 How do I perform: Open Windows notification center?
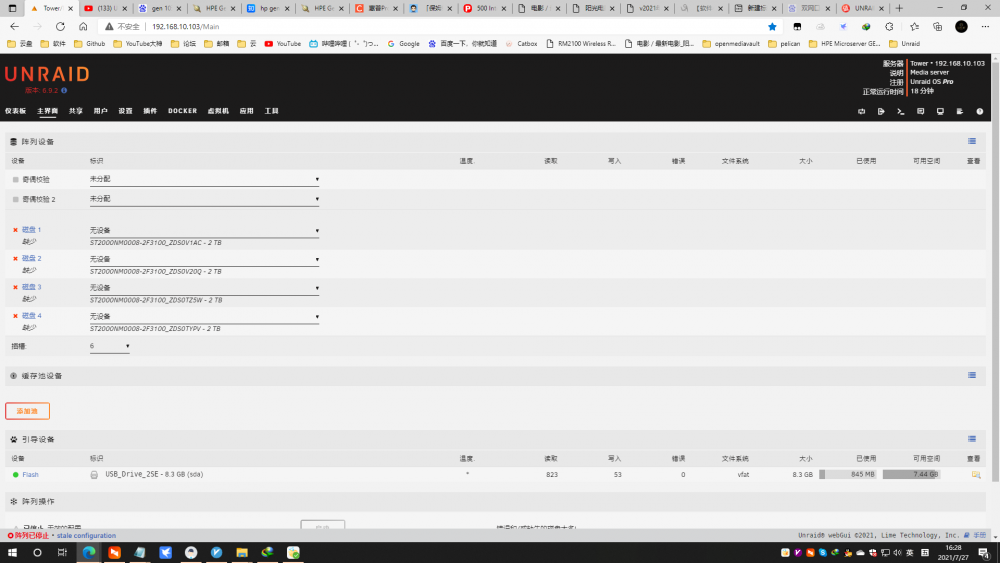pos(984,552)
